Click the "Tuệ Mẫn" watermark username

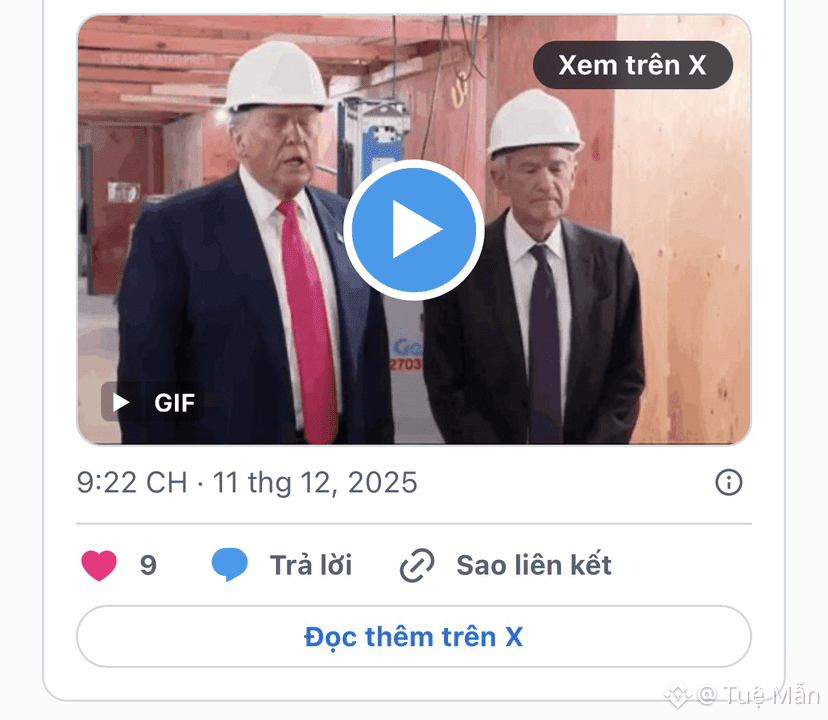point(771,695)
